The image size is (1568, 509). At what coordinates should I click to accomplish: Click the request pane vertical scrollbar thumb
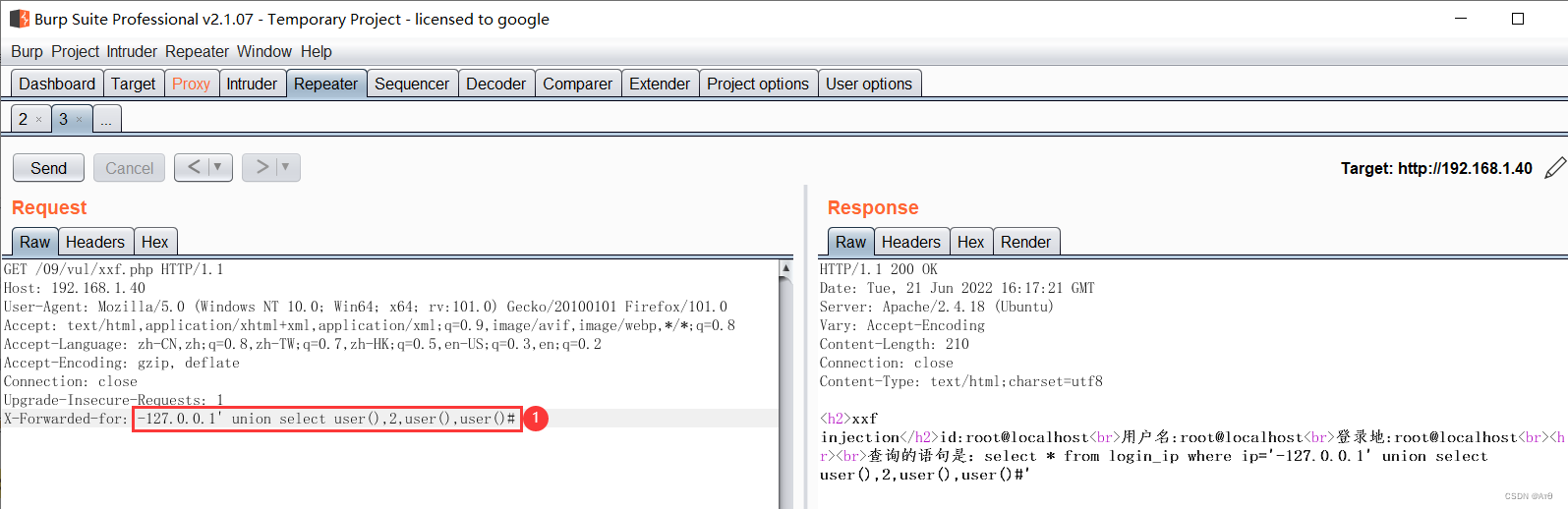coord(785,393)
